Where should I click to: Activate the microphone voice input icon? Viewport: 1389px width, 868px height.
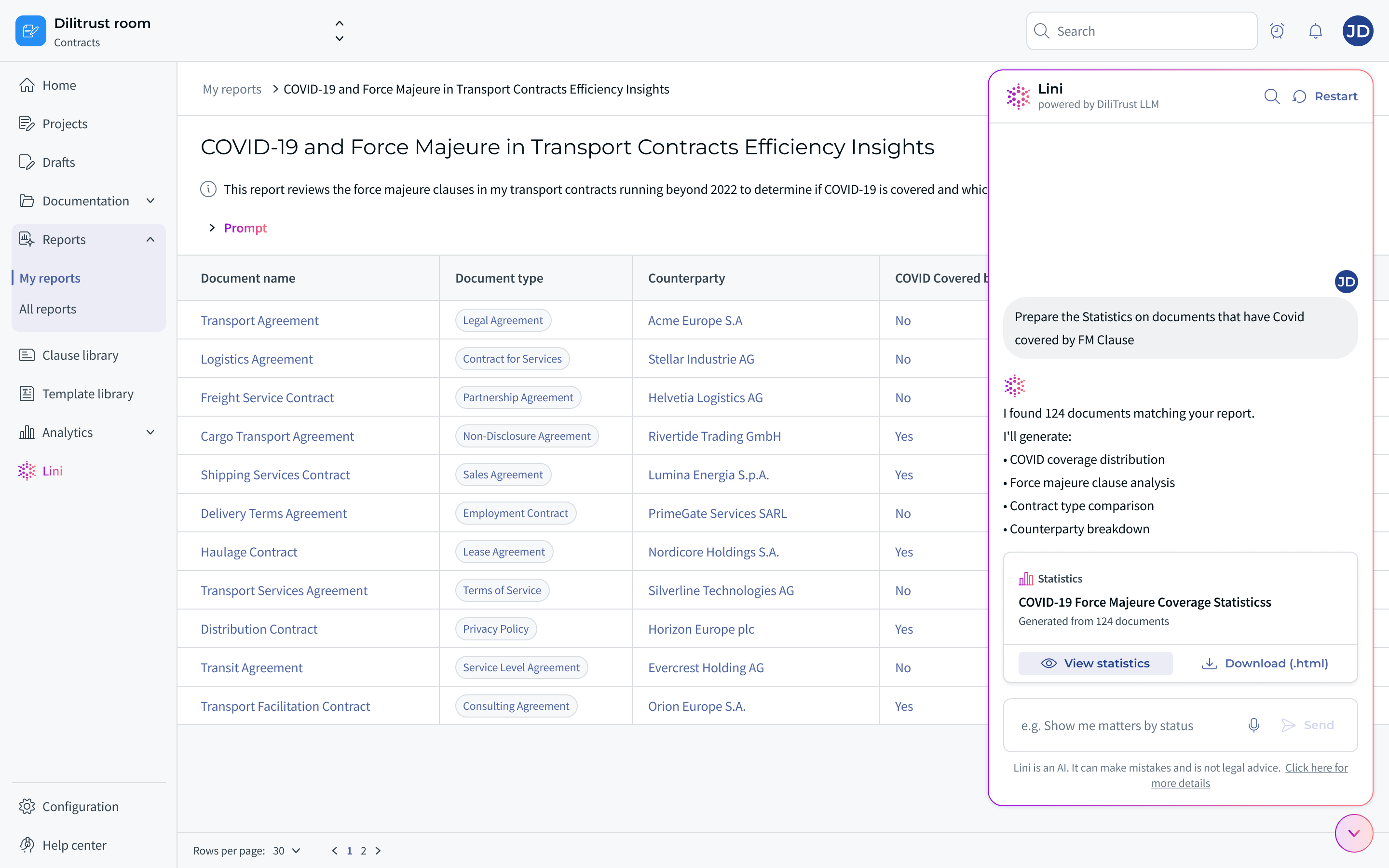(x=1253, y=725)
